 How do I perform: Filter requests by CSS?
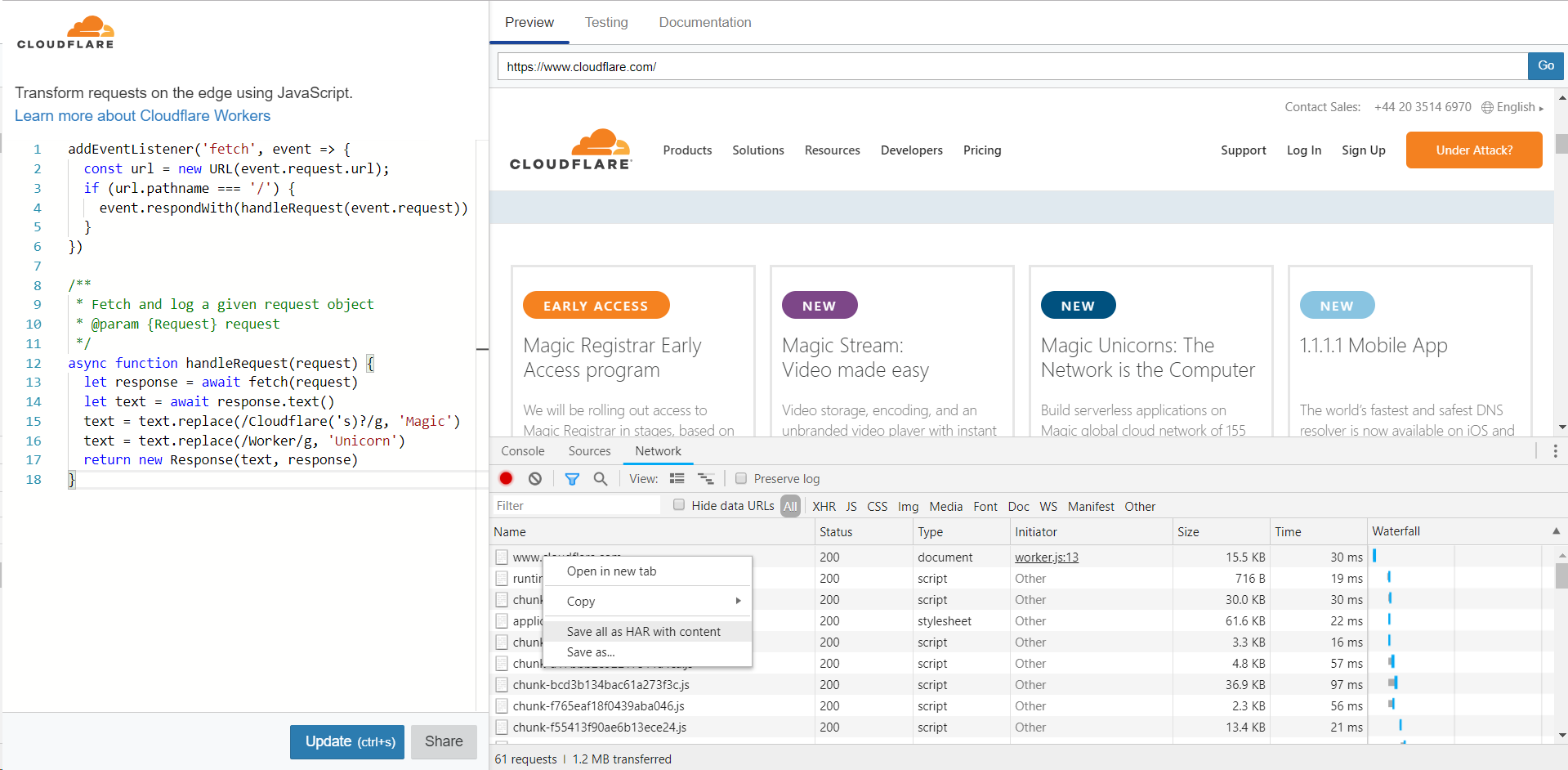877,507
